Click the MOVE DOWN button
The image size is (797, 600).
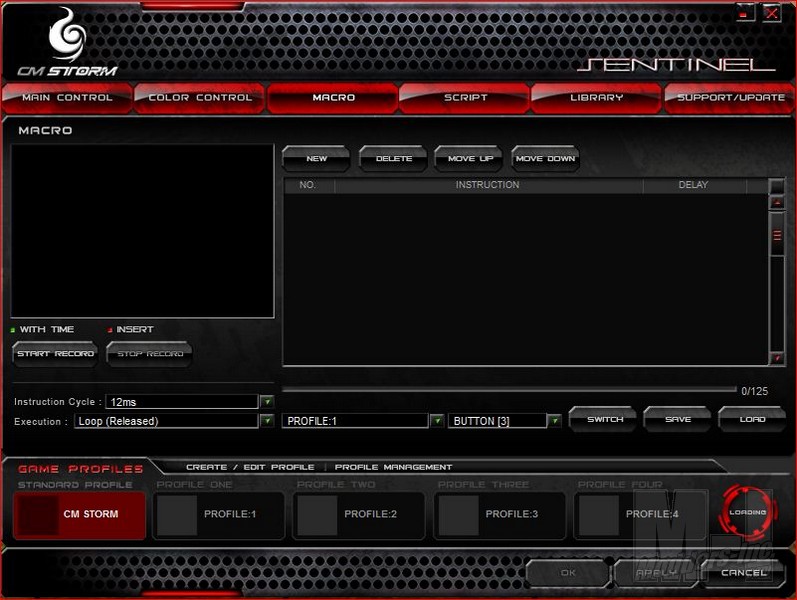[x=545, y=159]
